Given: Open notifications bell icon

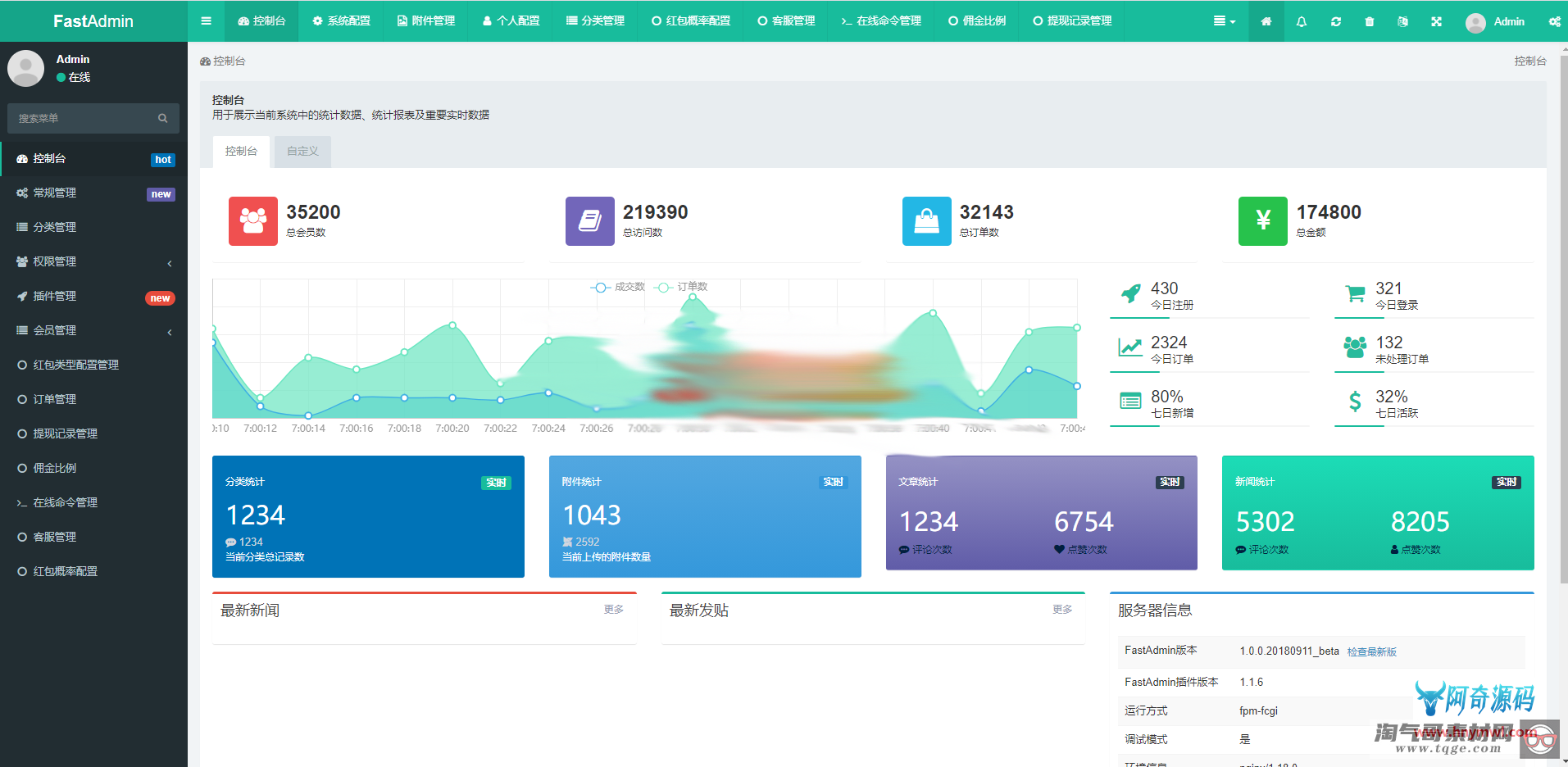Looking at the screenshot, I should (1302, 21).
